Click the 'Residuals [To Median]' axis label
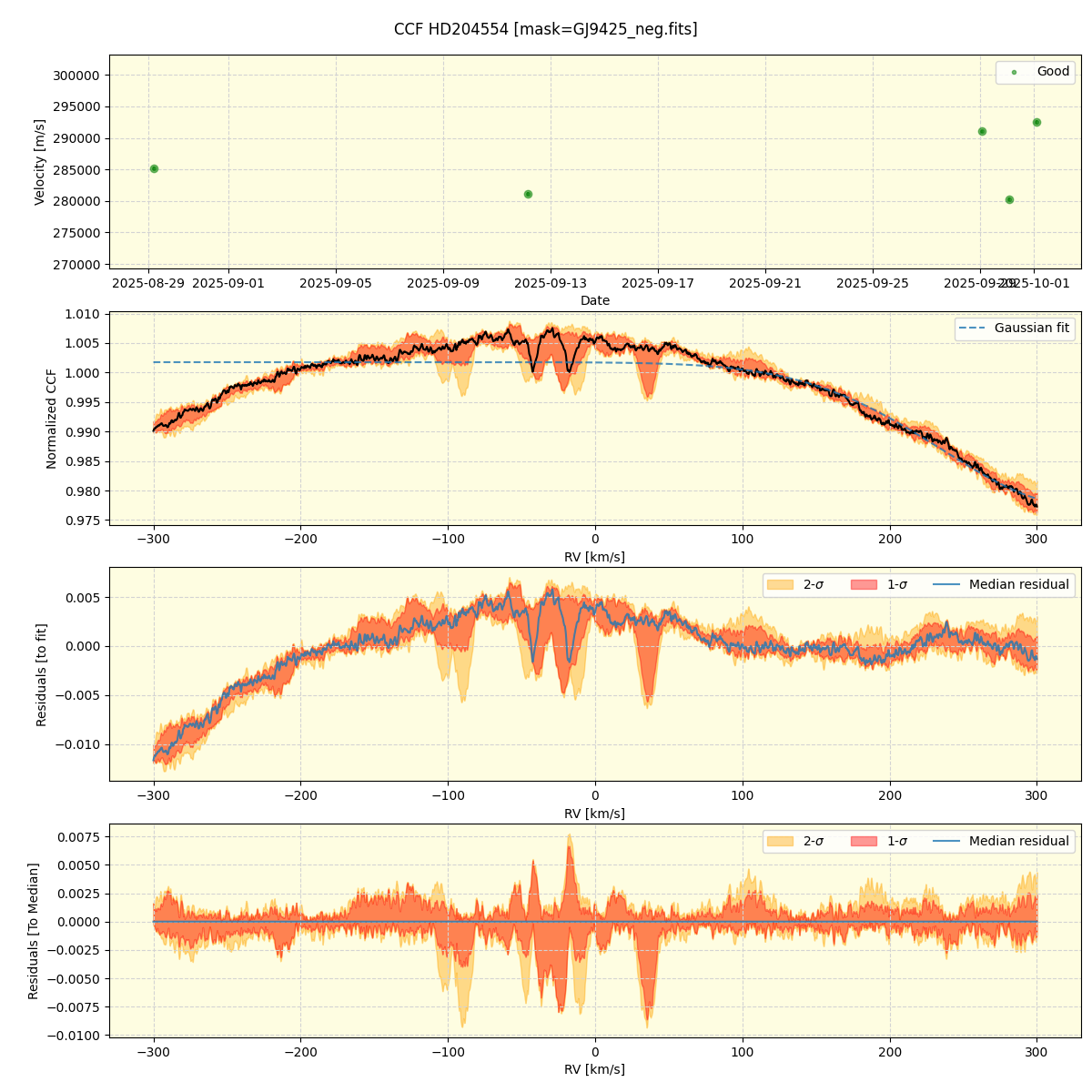This screenshot has width=1092, height=1092. click(x=34, y=931)
